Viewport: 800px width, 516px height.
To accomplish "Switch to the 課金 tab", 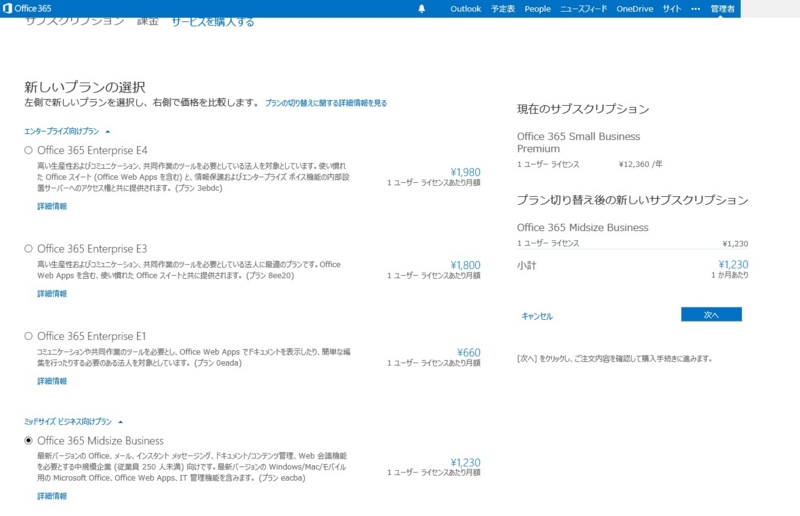I will click(147, 21).
